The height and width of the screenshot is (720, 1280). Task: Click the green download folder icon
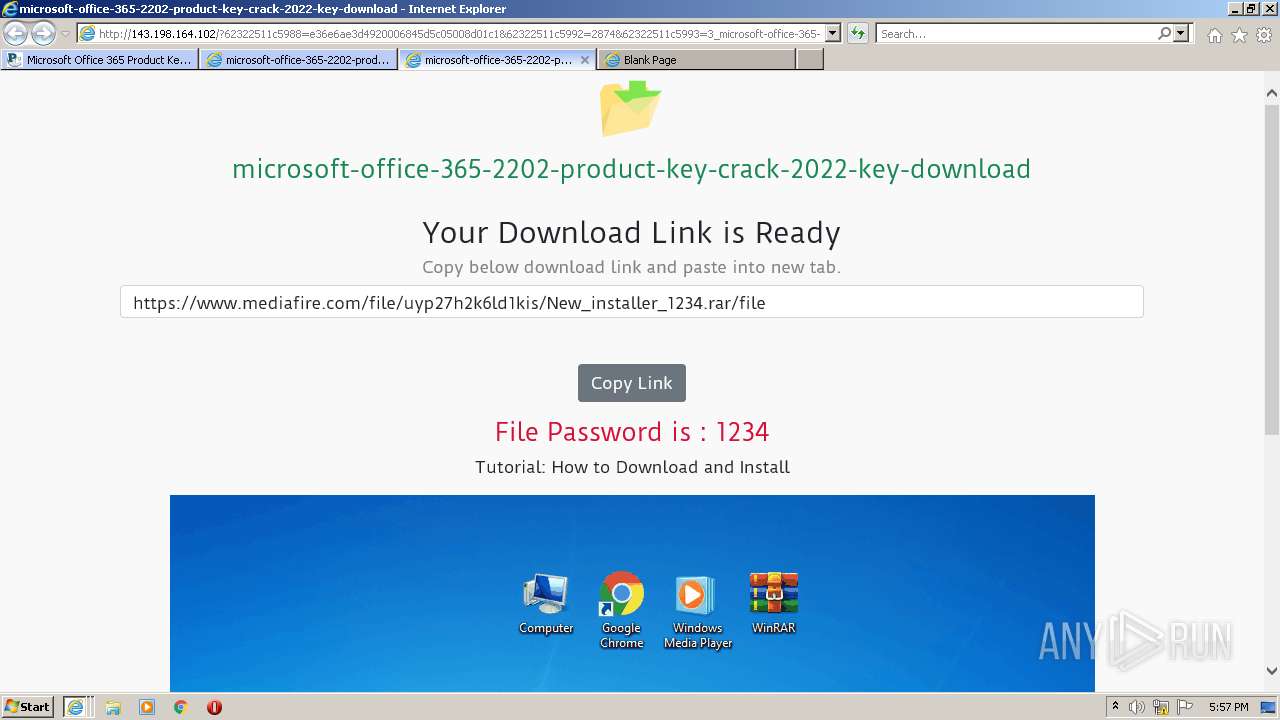[x=631, y=108]
